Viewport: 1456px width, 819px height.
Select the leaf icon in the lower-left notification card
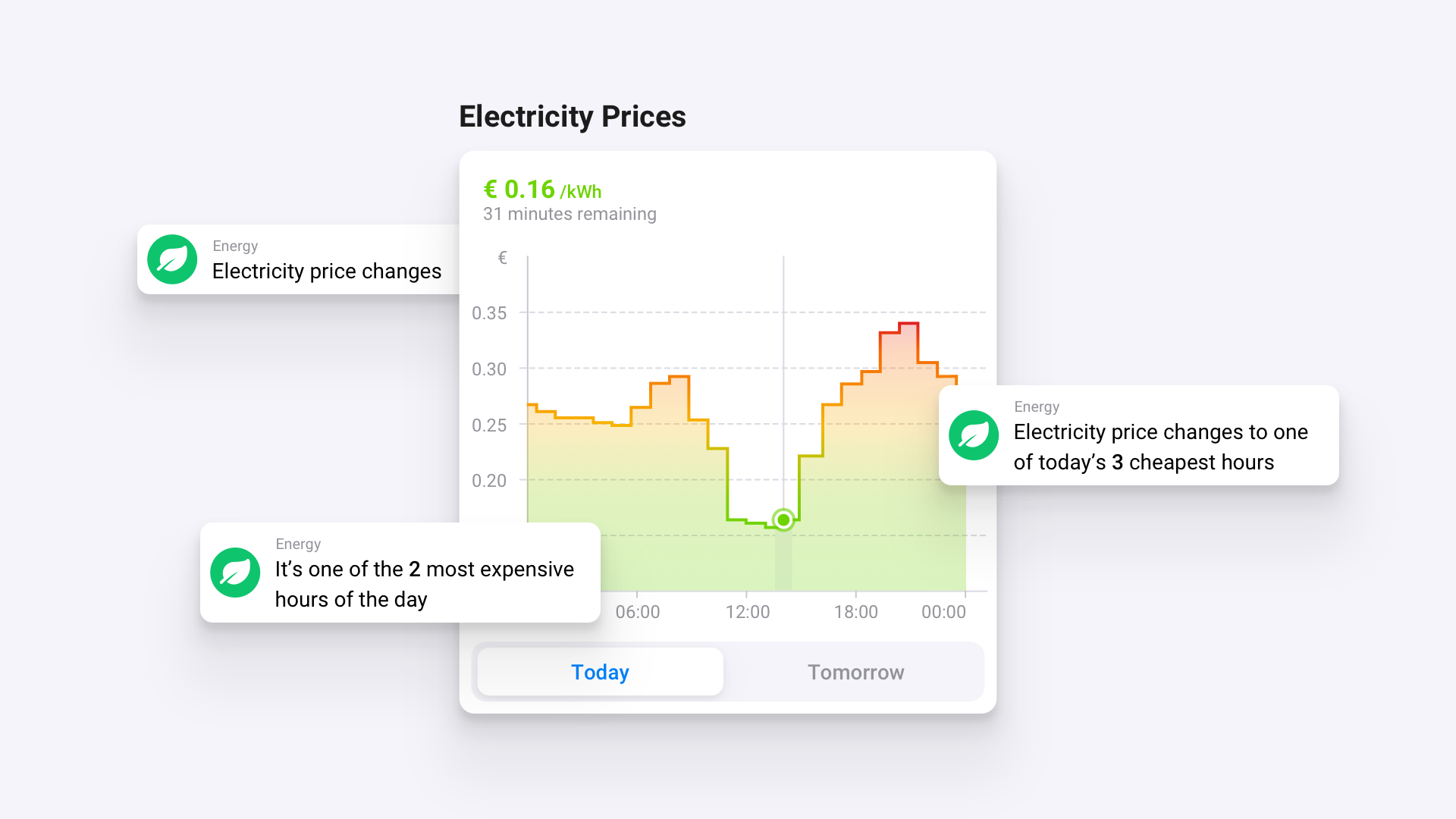click(x=236, y=573)
